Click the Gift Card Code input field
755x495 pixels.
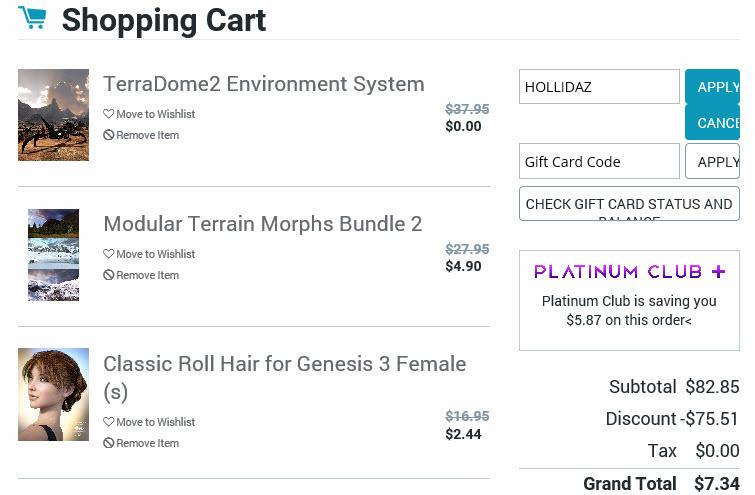(x=599, y=162)
